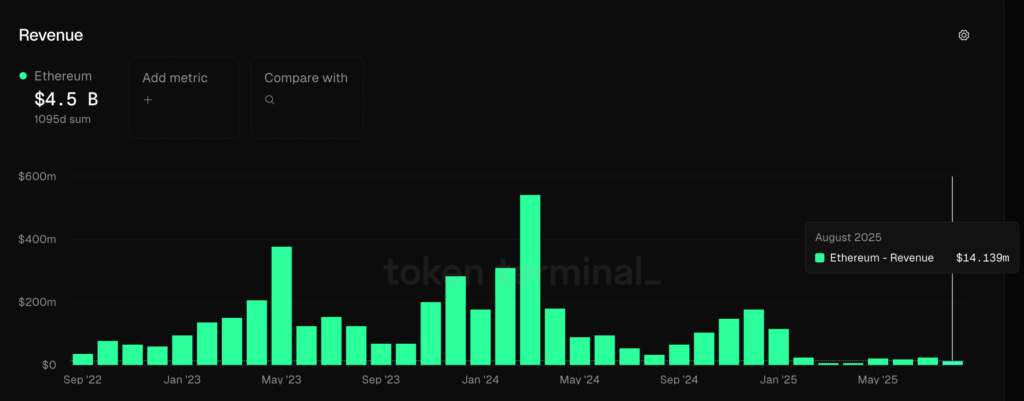Image resolution: width=1024 pixels, height=401 pixels.
Task: Click the August 2025 bar at far right
Action: tap(952, 362)
